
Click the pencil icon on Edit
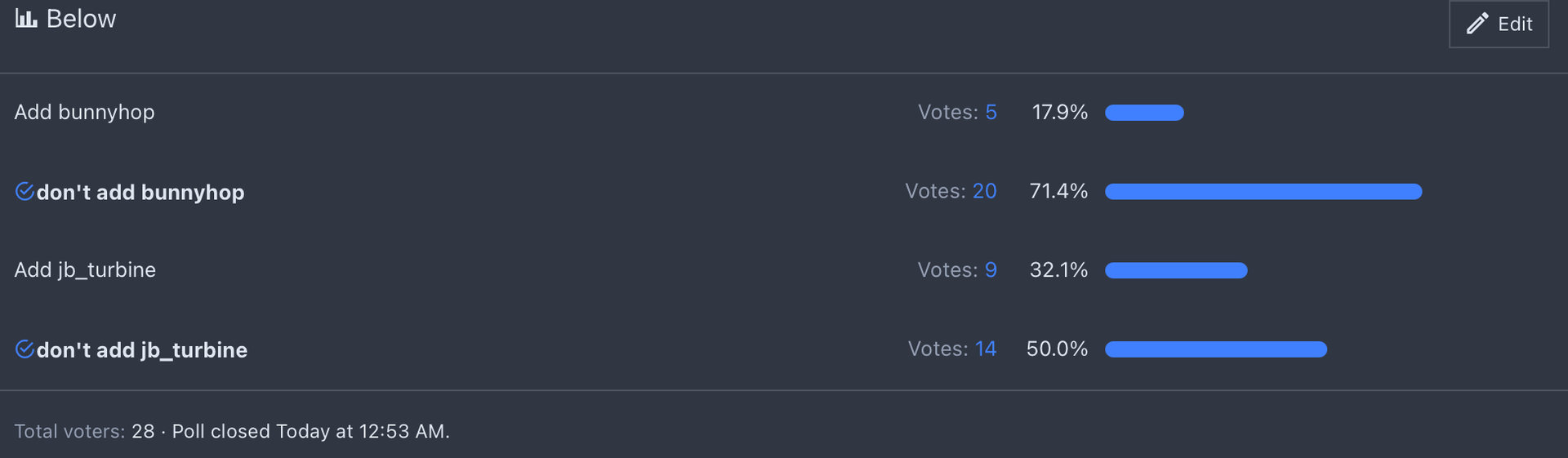coord(1477,24)
